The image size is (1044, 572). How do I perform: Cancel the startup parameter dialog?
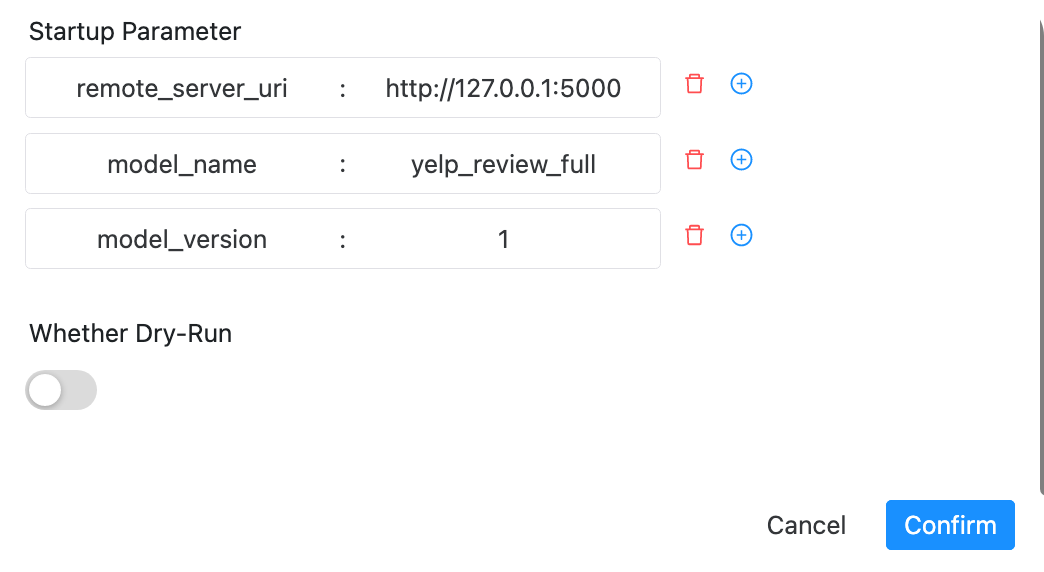(x=806, y=526)
